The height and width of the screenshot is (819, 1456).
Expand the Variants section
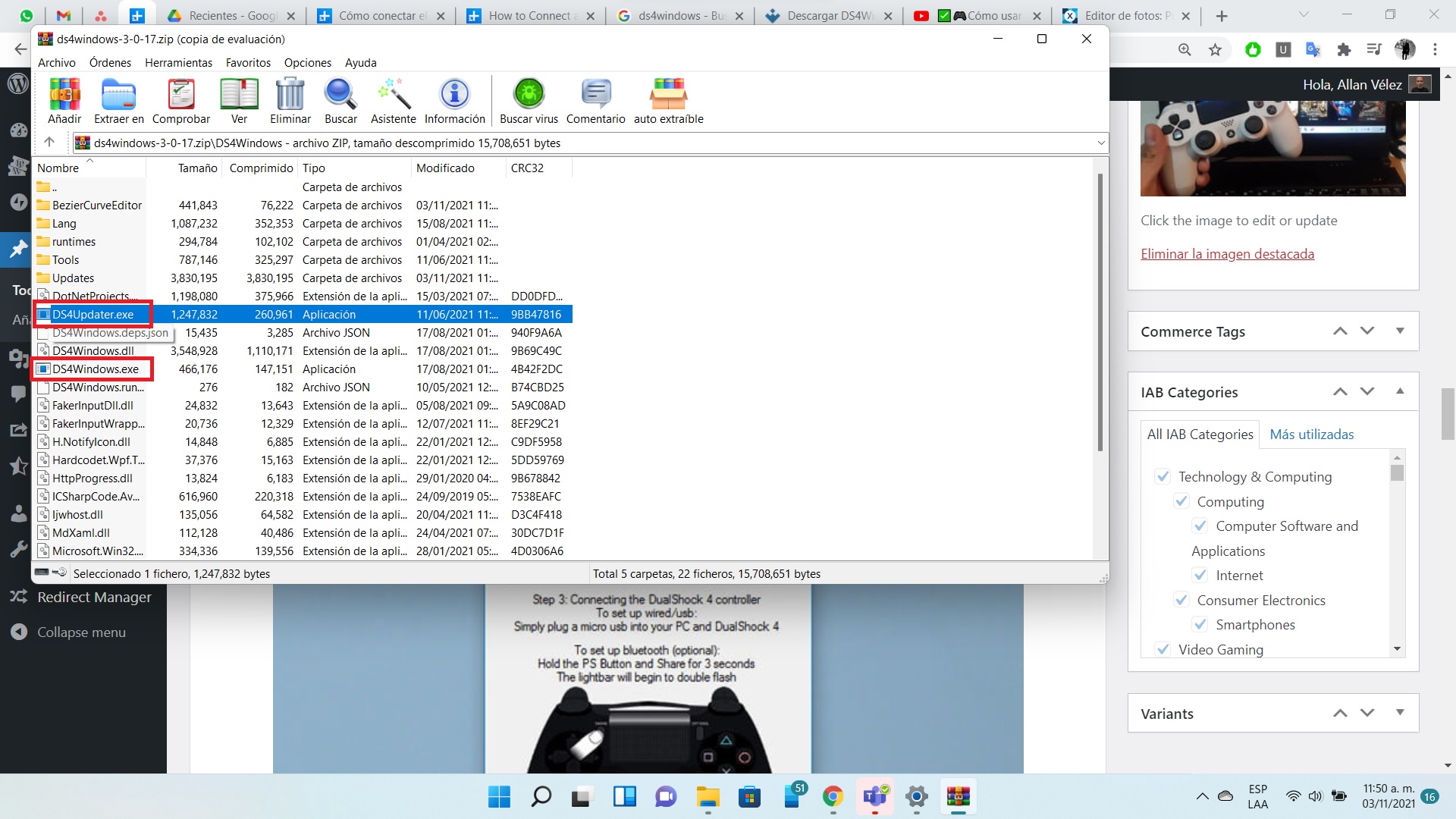pyautogui.click(x=1398, y=713)
